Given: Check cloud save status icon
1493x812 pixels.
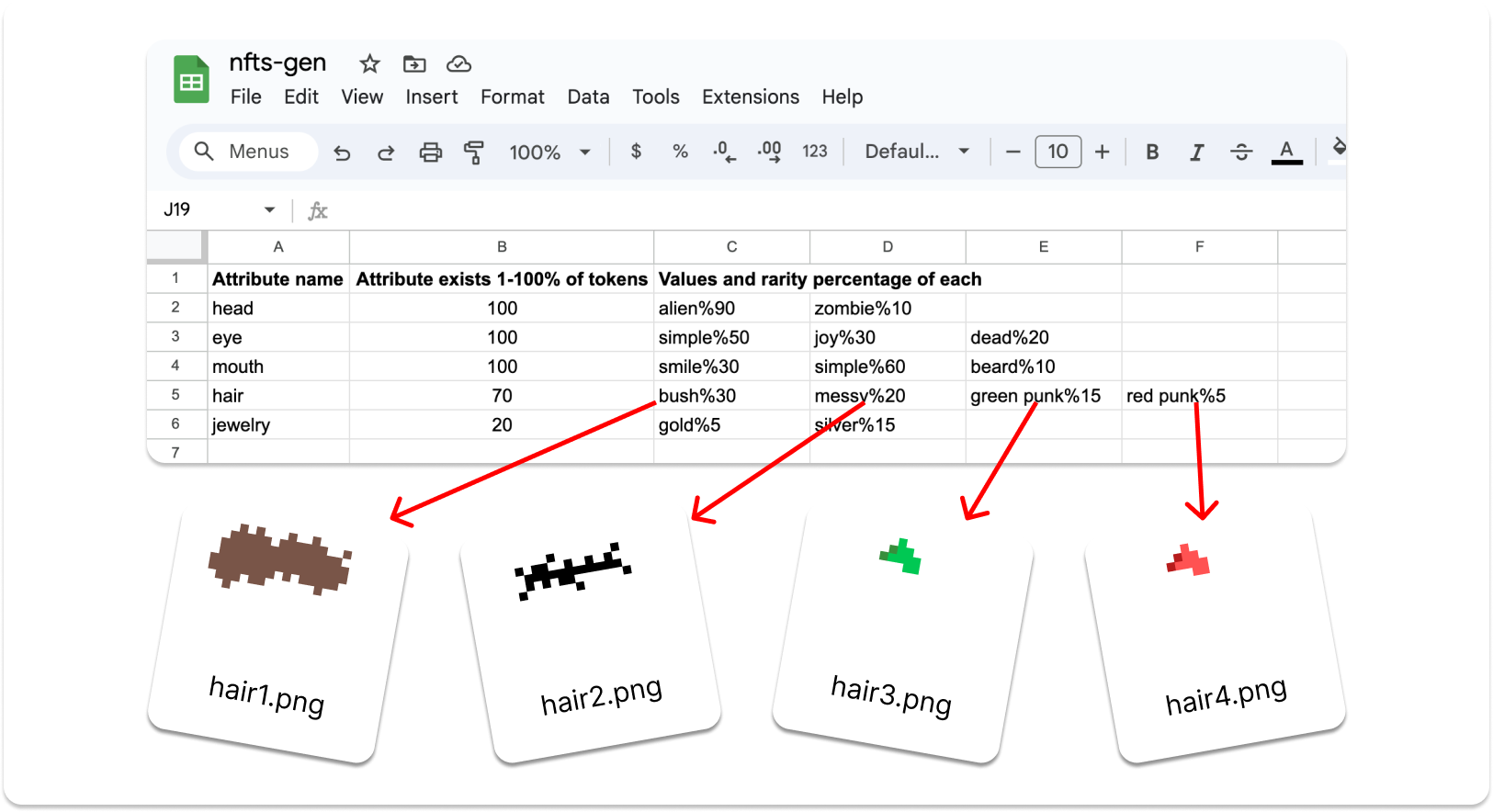Looking at the screenshot, I should [458, 63].
